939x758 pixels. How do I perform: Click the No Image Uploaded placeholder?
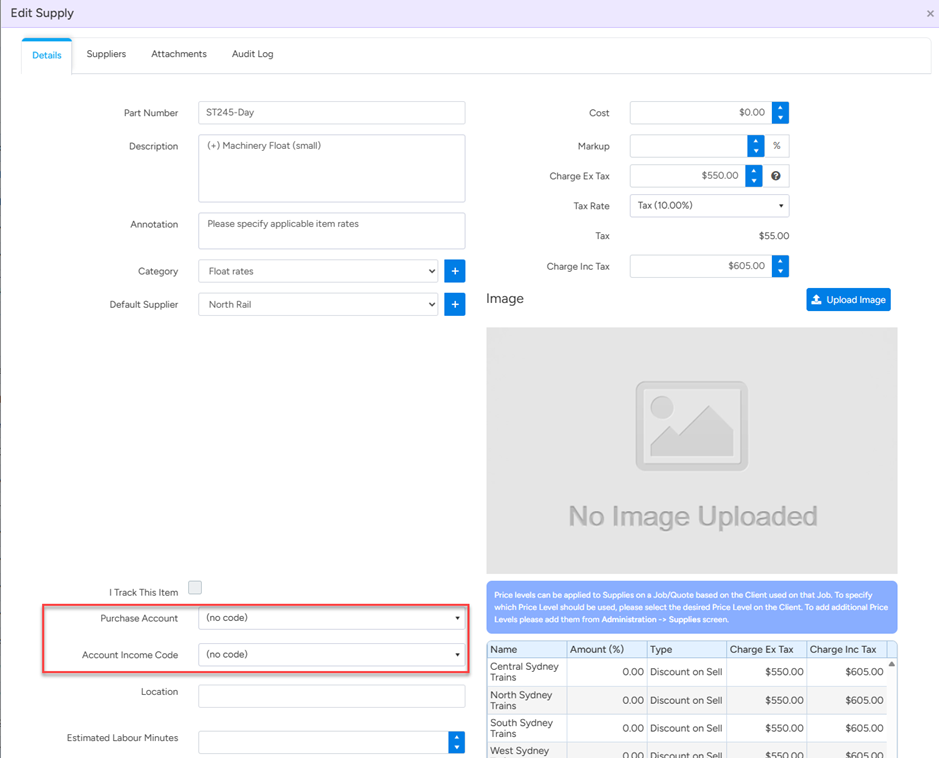tap(692, 450)
